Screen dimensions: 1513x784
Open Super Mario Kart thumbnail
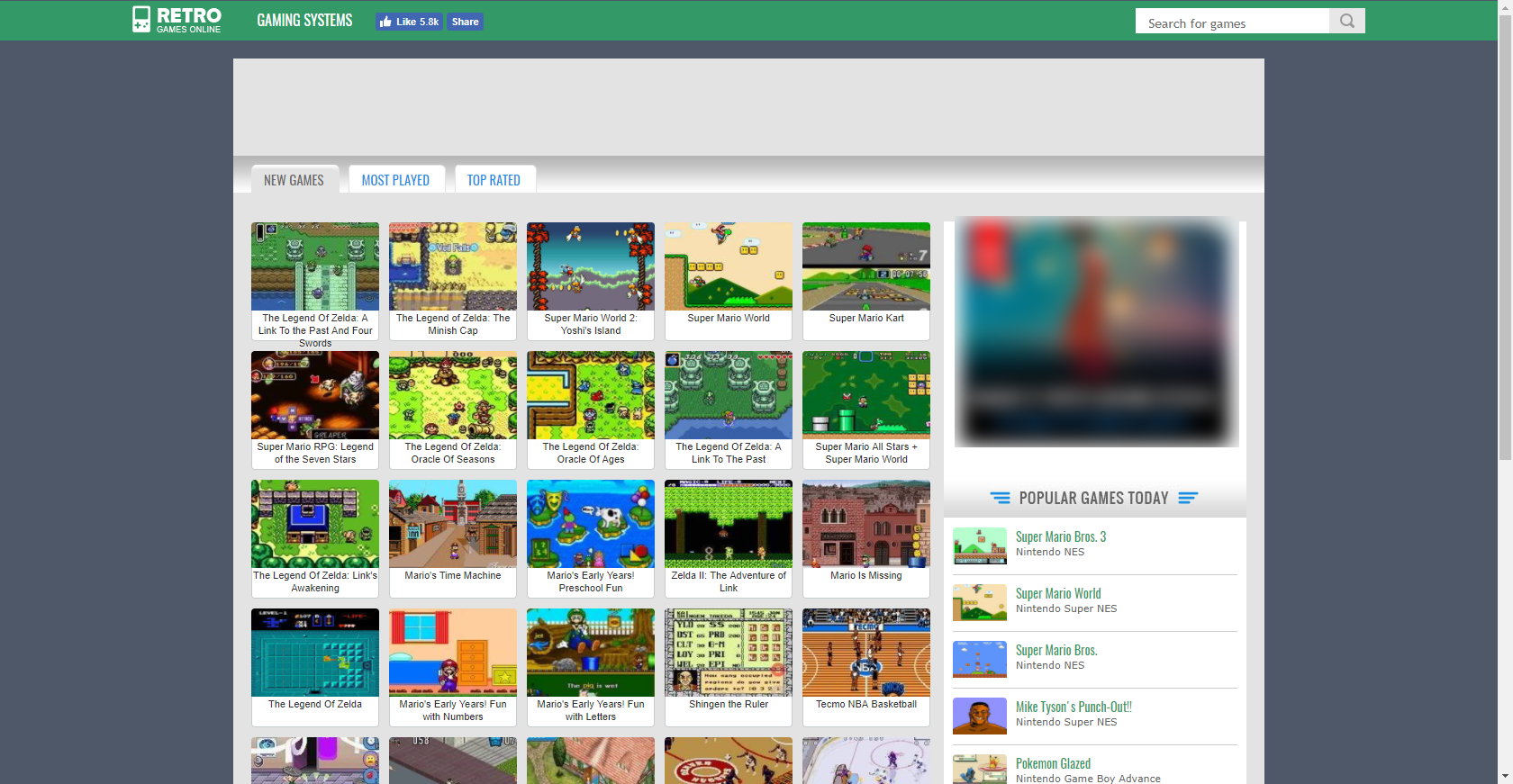click(866, 266)
